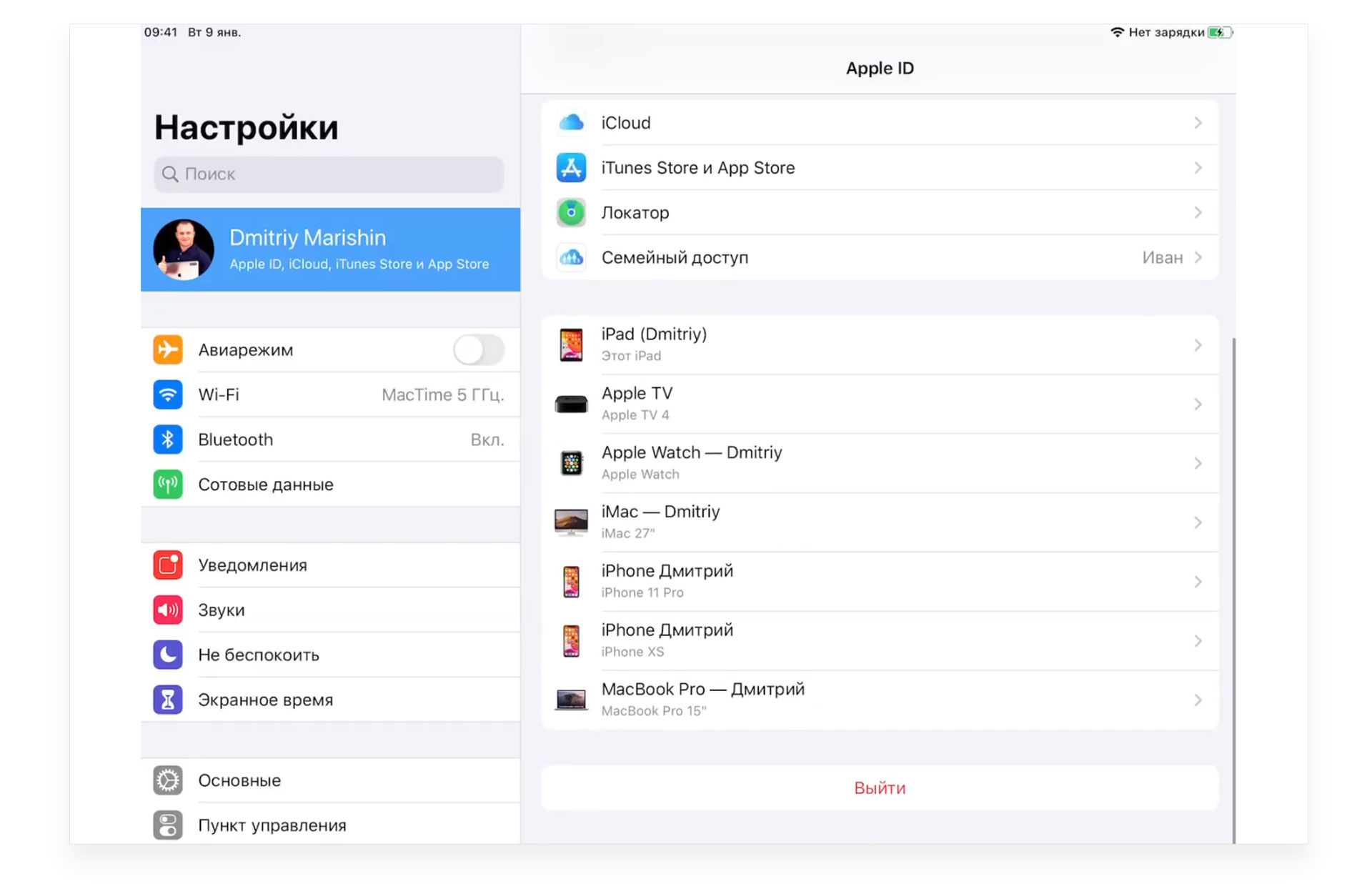Click the Поиск search field

pyautogui.click(x=329, y=174)
